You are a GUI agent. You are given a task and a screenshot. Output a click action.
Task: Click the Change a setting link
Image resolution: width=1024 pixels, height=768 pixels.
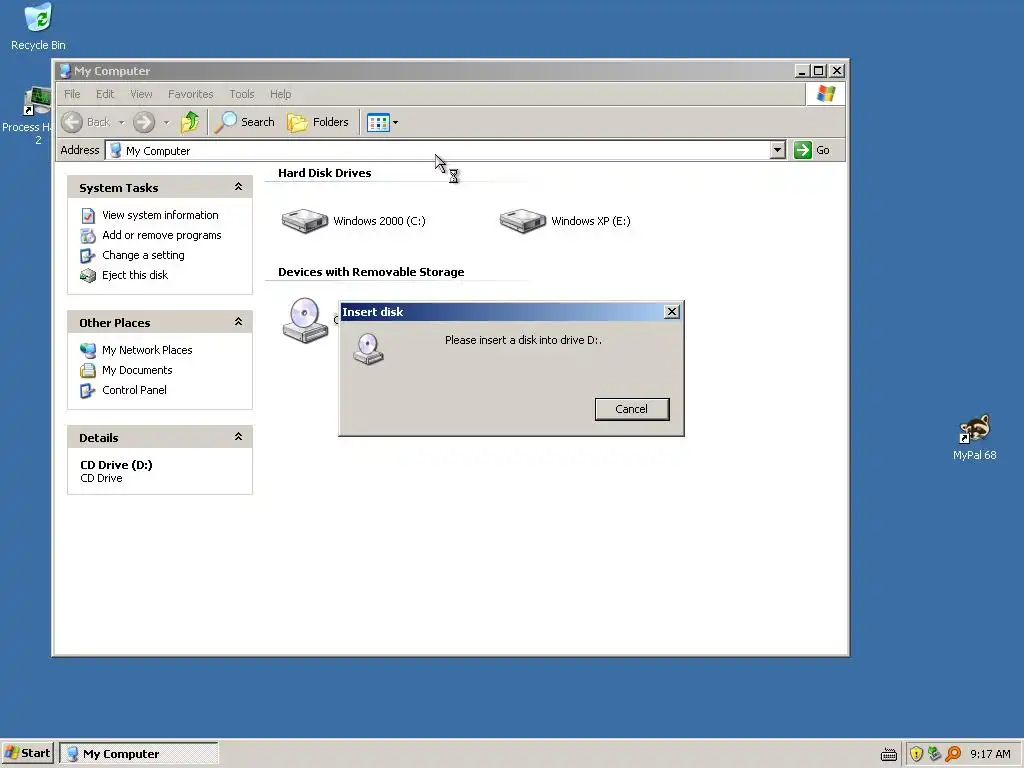pyautogui.click(x=143, y=255)
